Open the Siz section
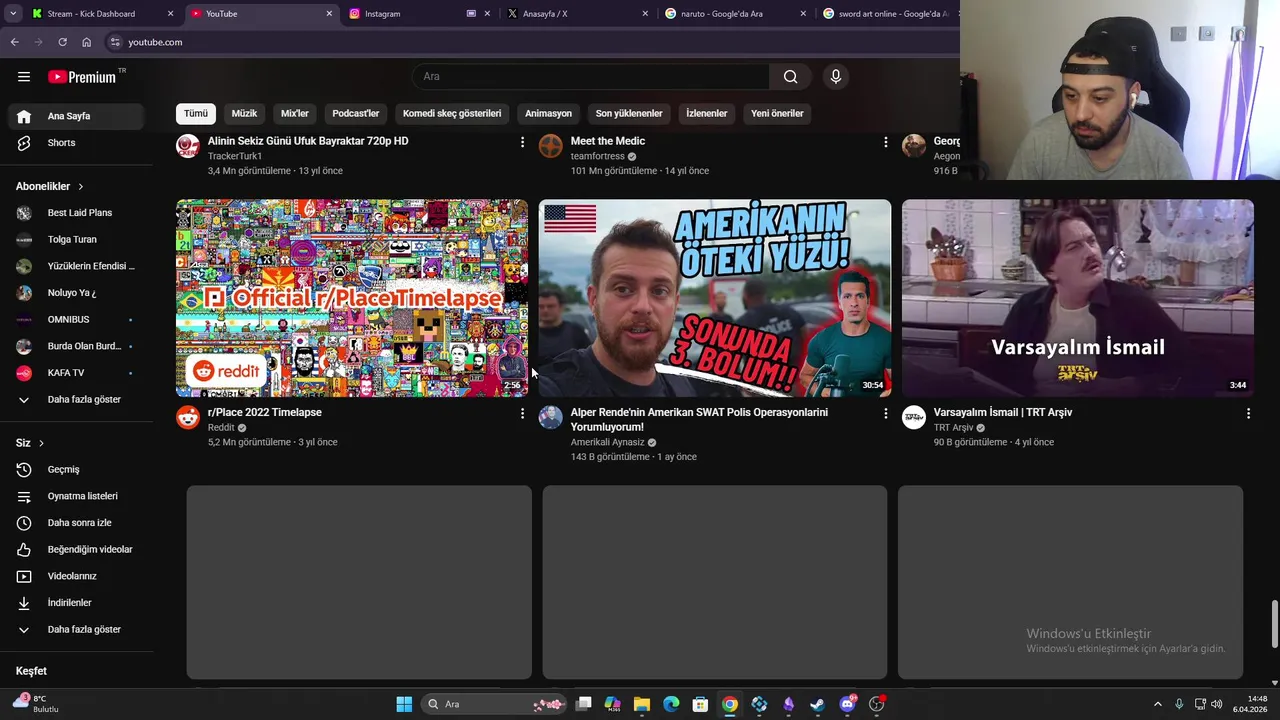Image resolution: width=1280 pixels, height=720 pixels. (x=30, y=443)
